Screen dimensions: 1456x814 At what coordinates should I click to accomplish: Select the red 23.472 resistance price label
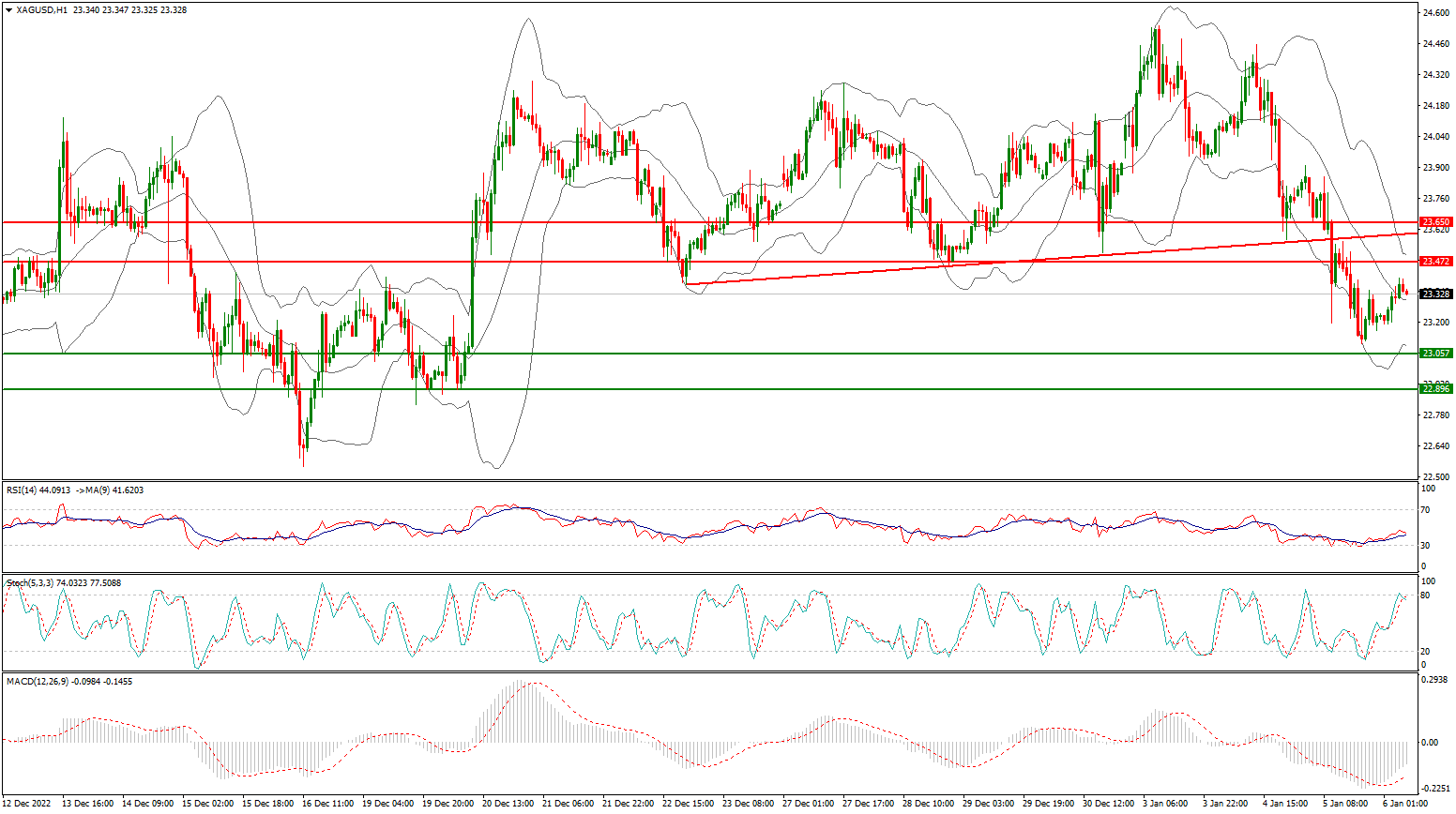(x=1436, y=261)
